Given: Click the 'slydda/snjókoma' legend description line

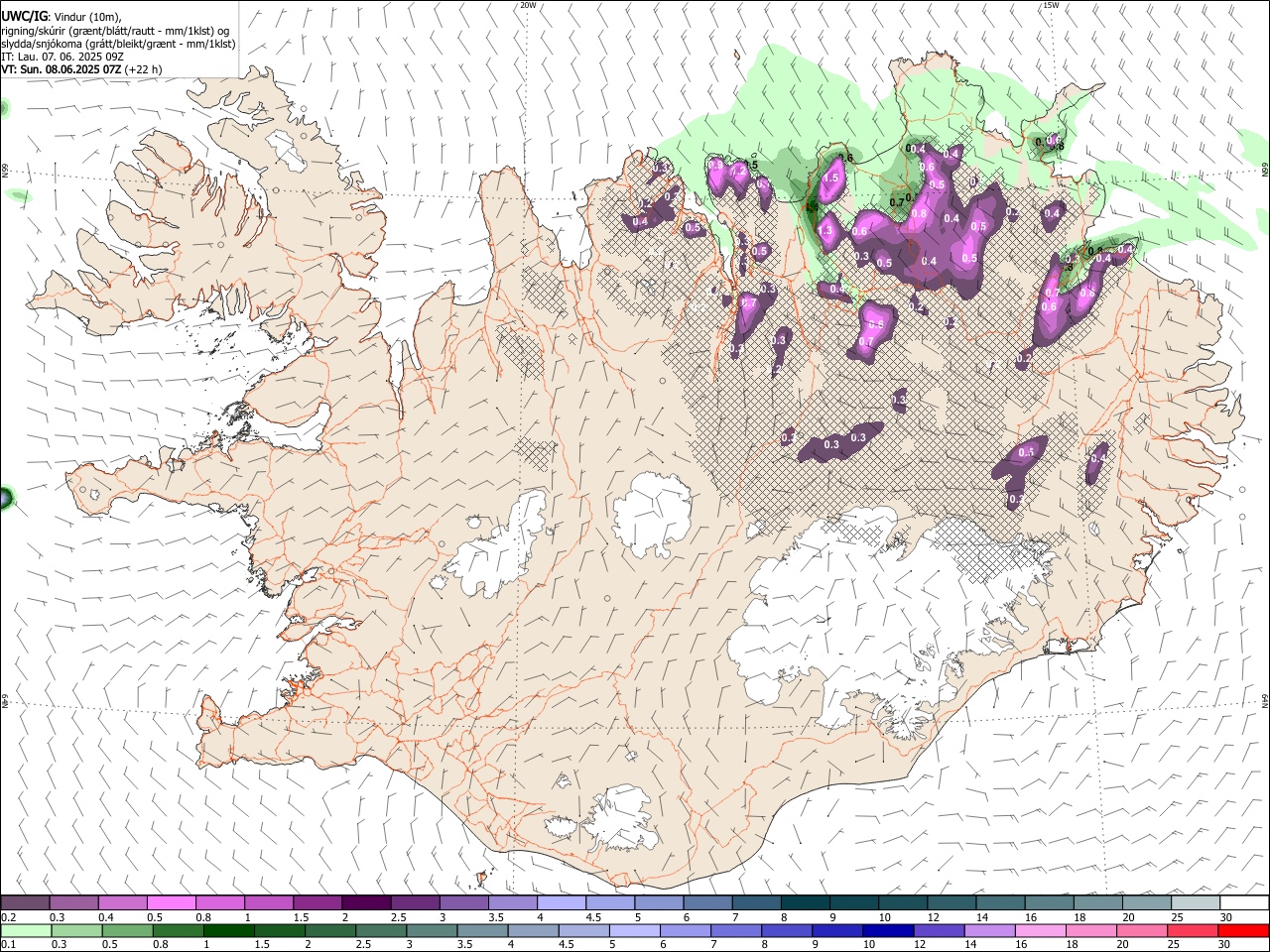Looking at the screenshot, I should (x=118, y=44).
